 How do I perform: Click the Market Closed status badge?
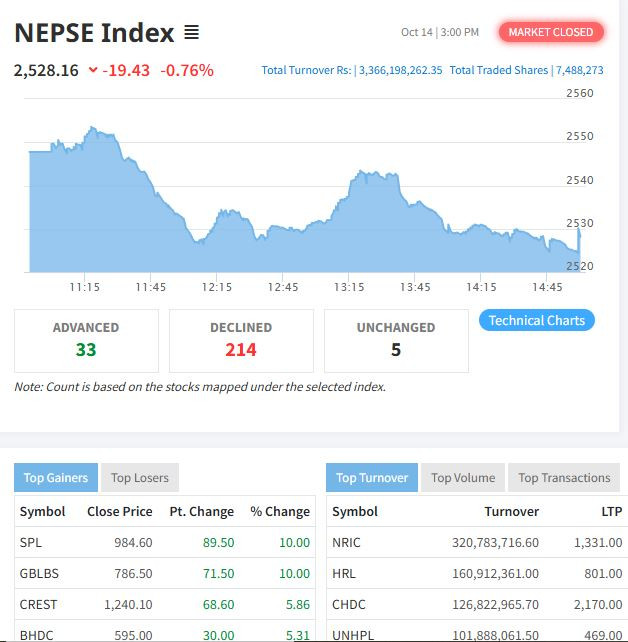click(x=550, y=32)
